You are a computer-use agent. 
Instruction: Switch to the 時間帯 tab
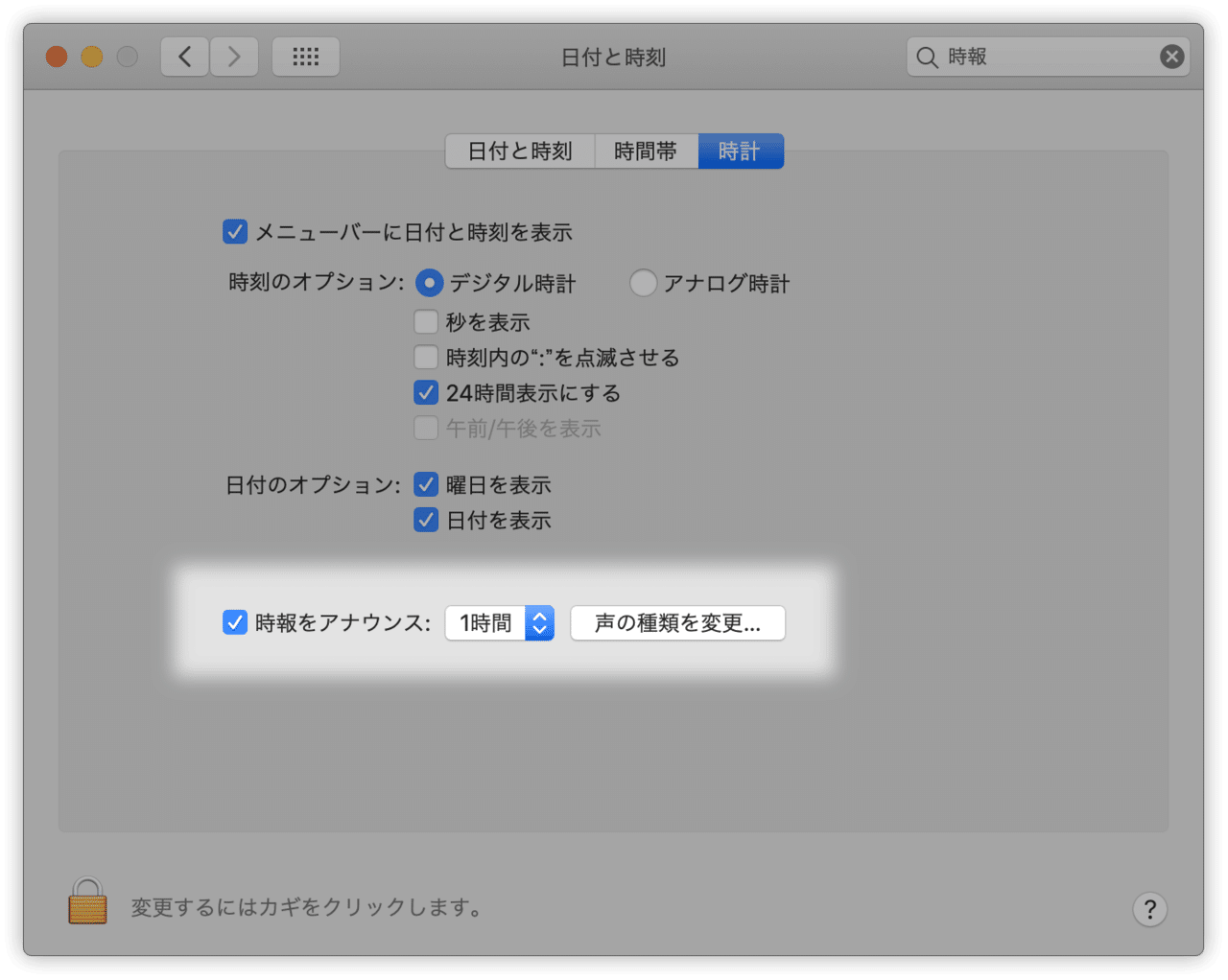point(646,151)
